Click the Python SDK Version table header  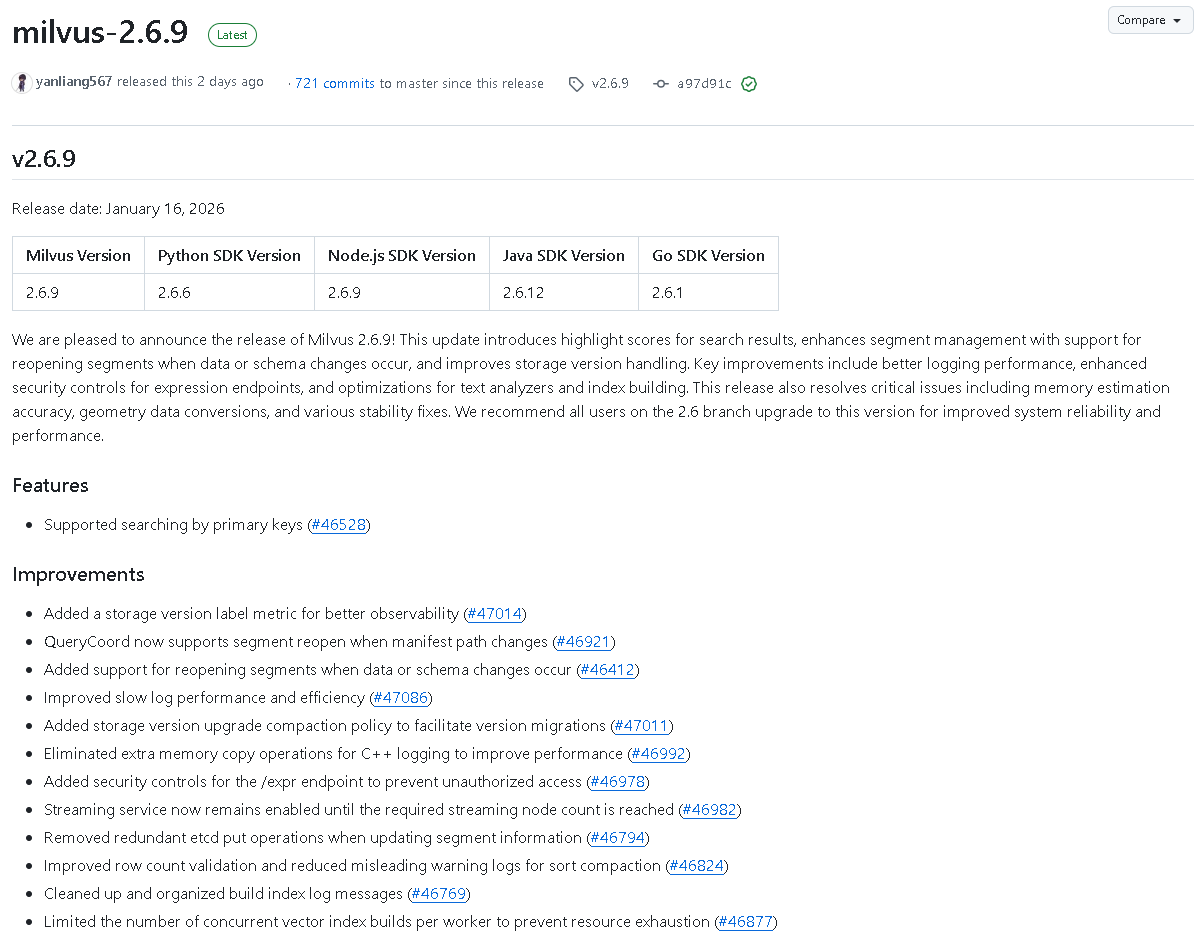229,255
